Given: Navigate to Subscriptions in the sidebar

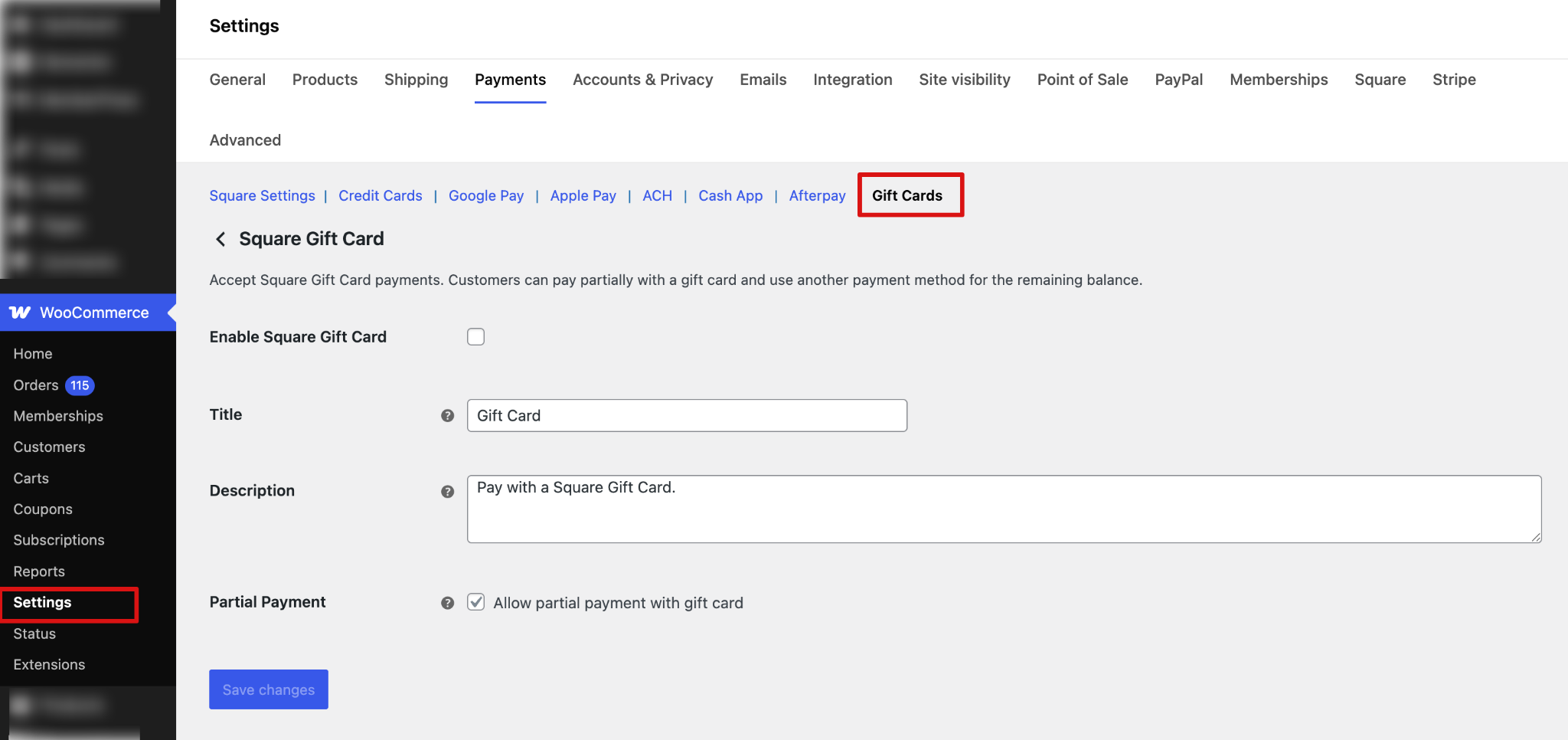Looking at the screenshot, I should [59, 540].
